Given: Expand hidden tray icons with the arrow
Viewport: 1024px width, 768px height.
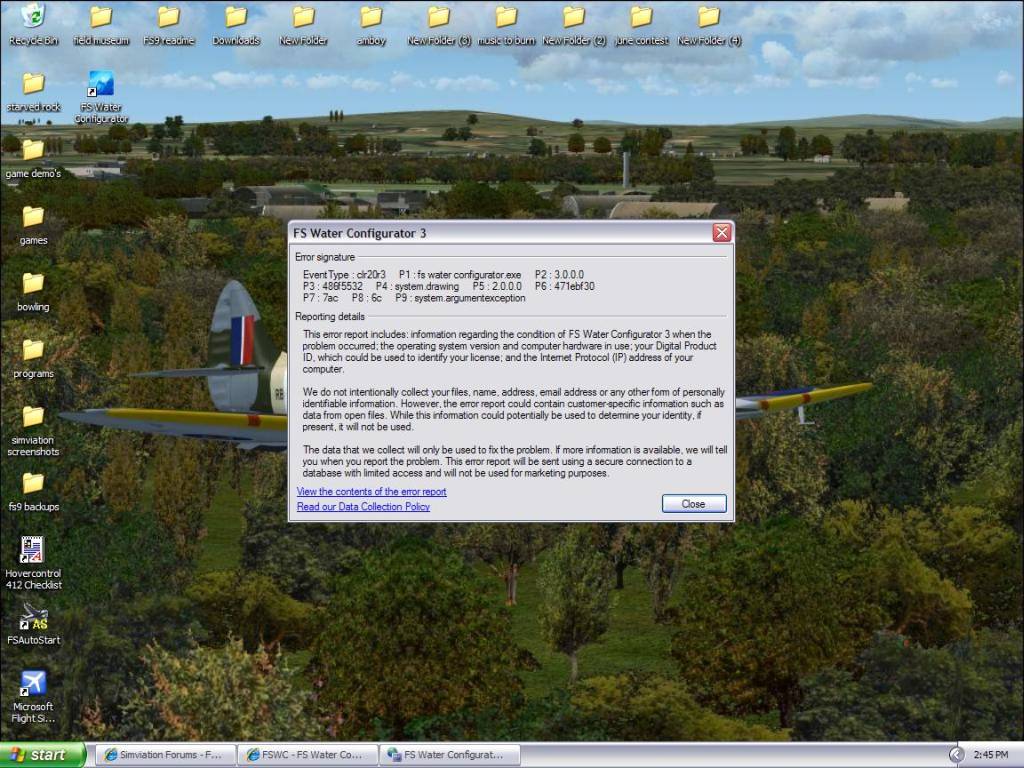Looking at the screenshot, I should tap(956, 755).
